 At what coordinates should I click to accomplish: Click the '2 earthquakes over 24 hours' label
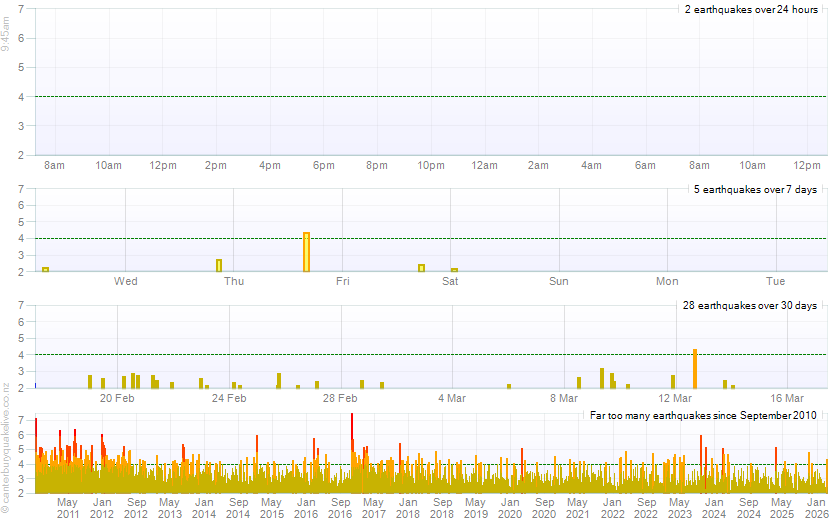[x=751, y=9]
